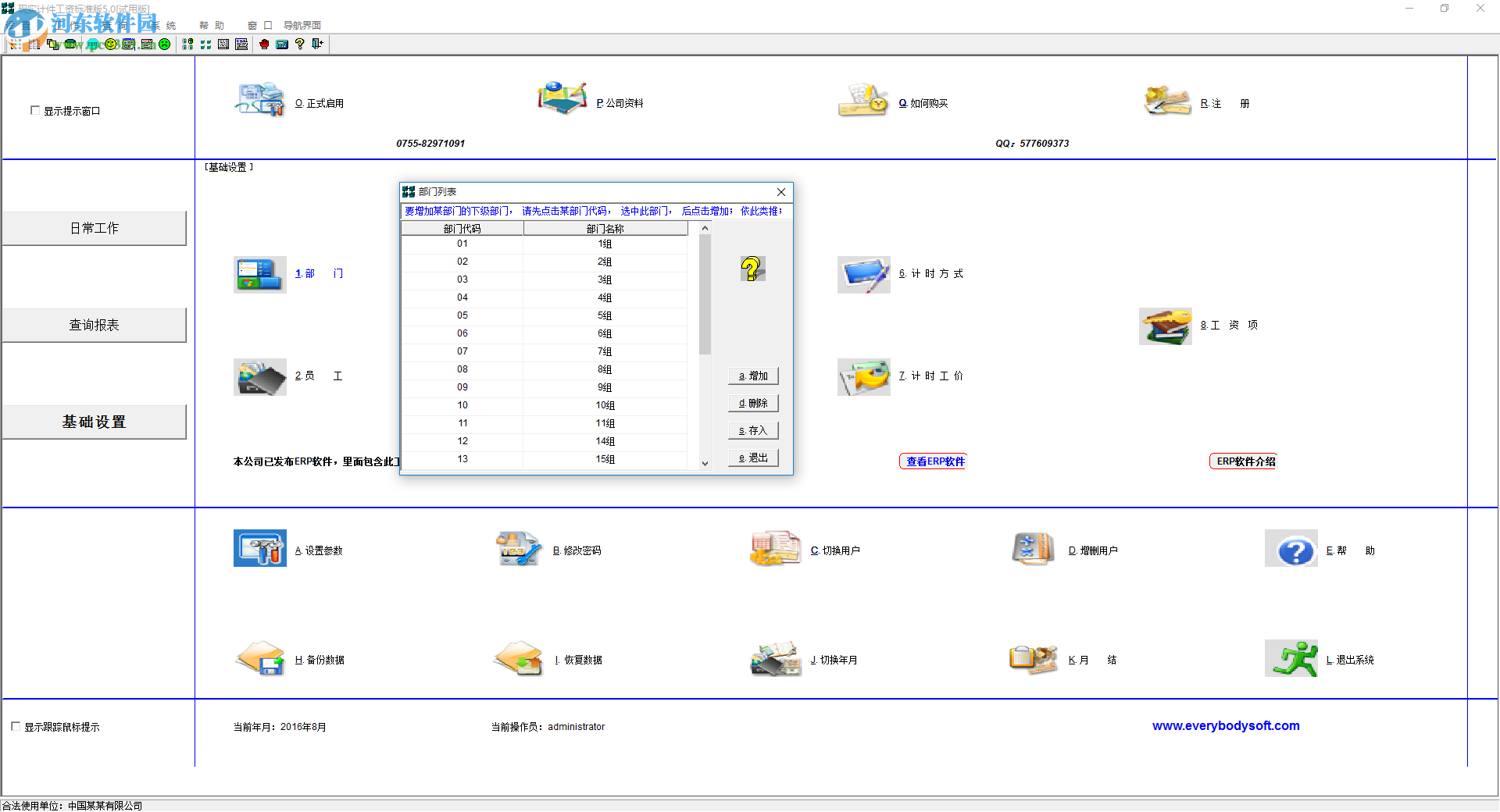
Task: Open the 导航界面 menu
Action: point(302,26)
